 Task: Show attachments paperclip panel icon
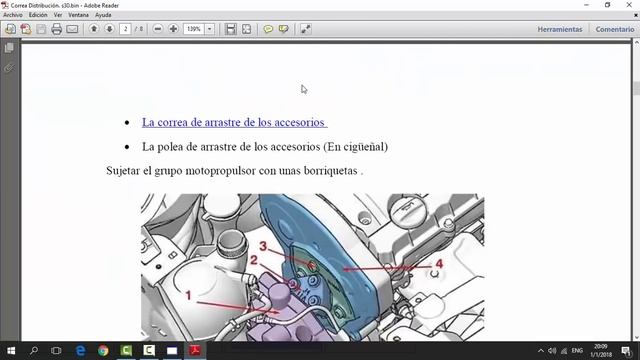pos(9,67)
